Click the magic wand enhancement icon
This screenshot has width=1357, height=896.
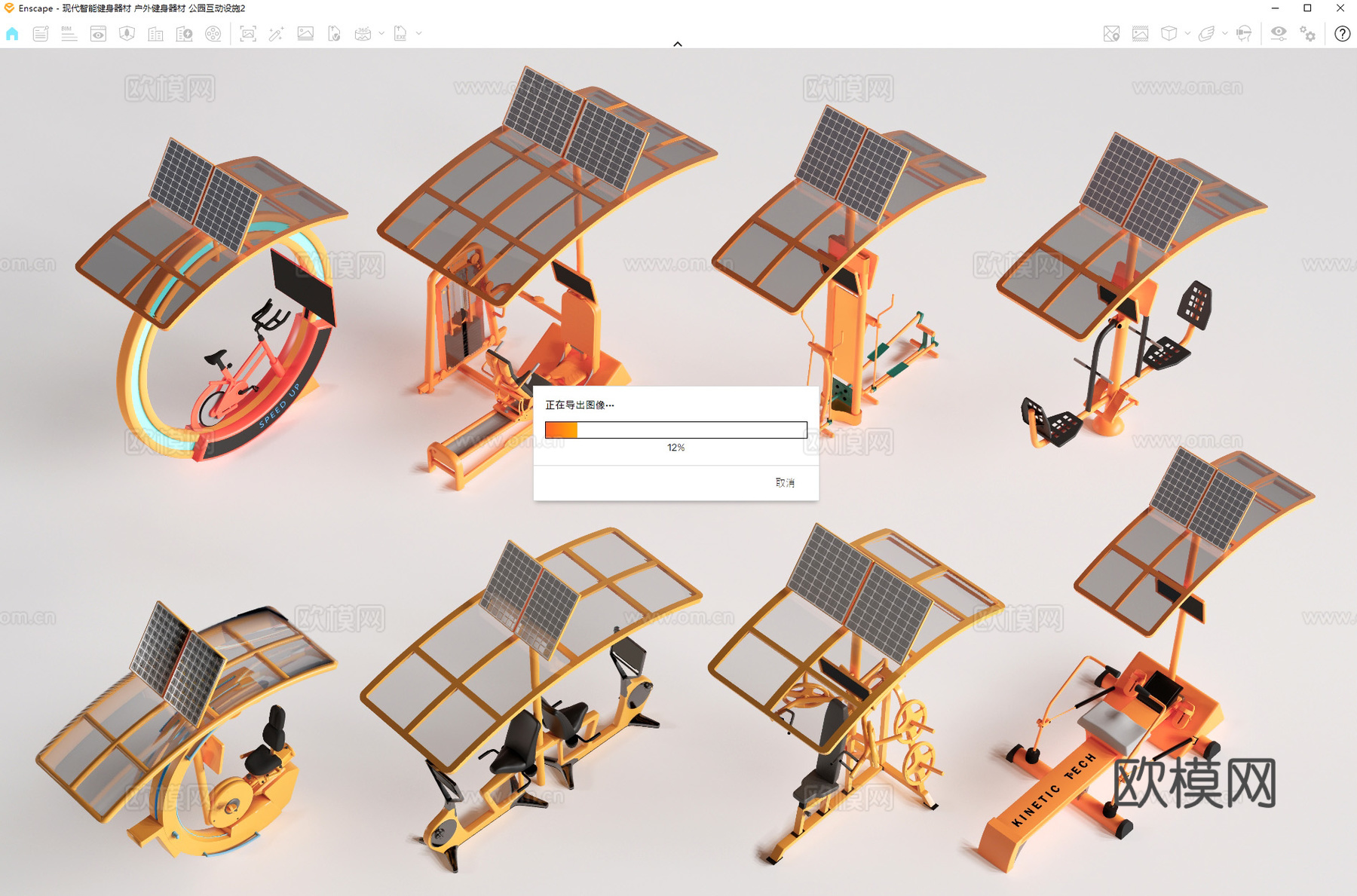pos(277,34)
